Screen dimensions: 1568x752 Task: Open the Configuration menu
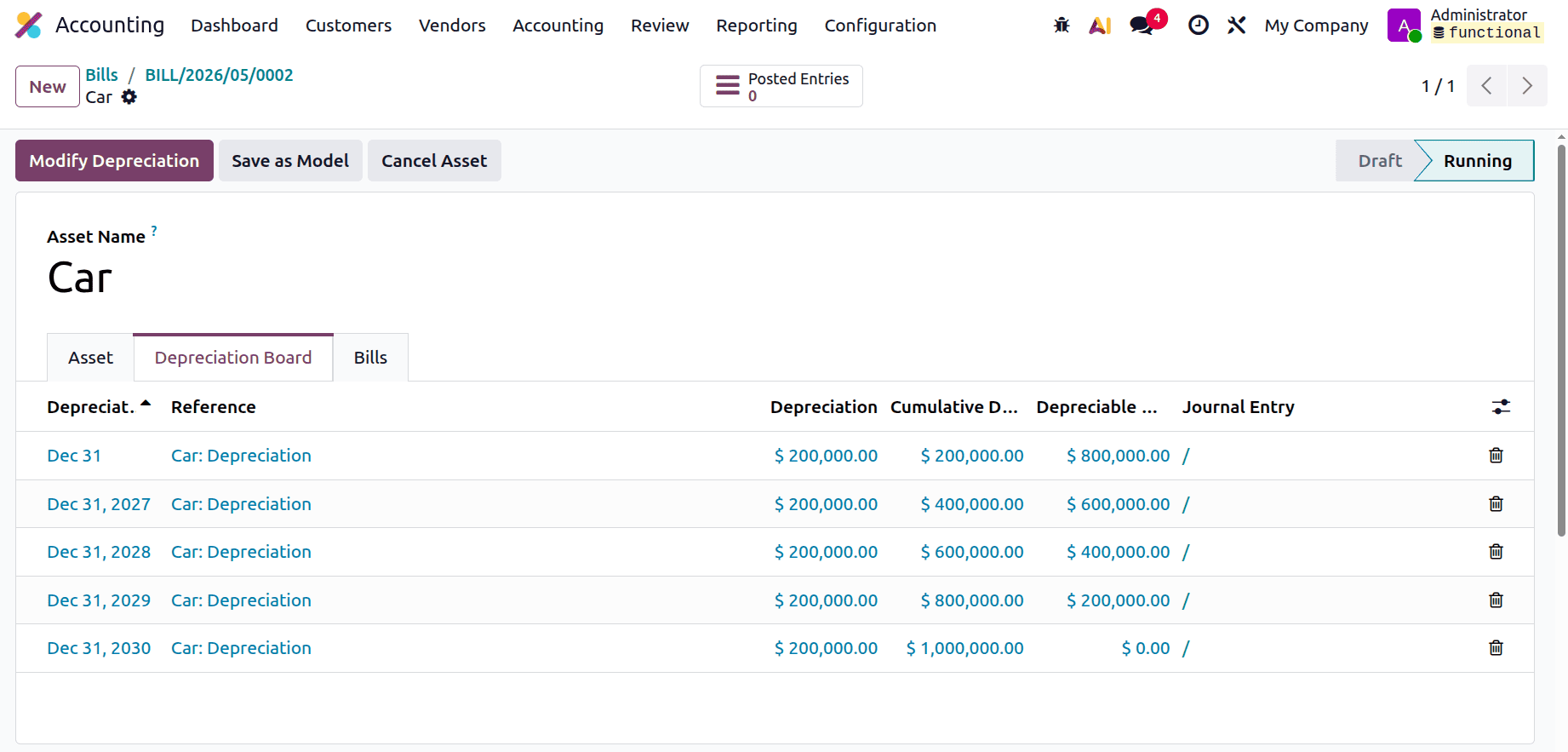pyautogui.click(x=880, y=26)
